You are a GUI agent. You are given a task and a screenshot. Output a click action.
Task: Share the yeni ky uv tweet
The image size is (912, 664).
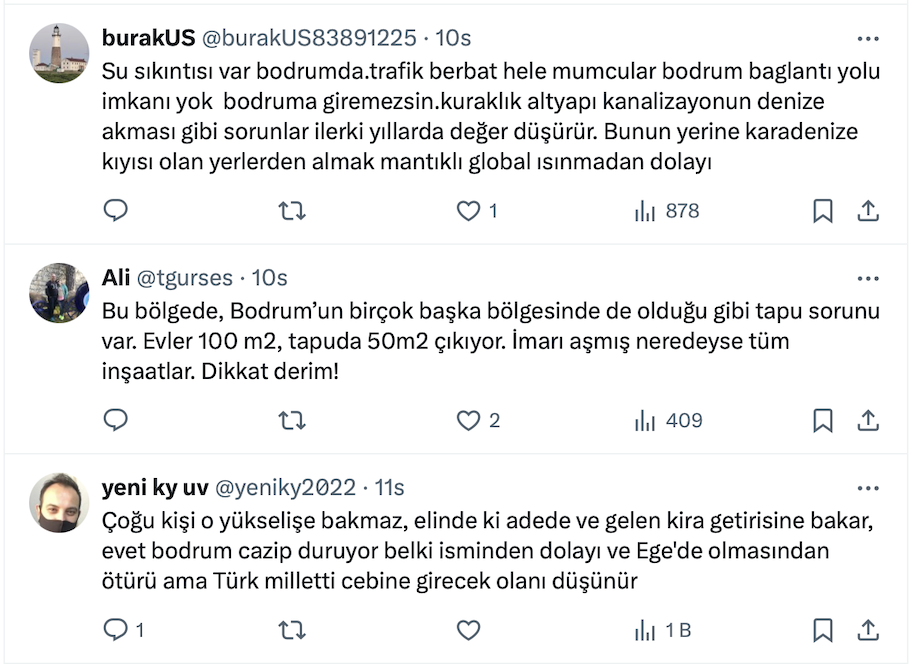(868, 631)
